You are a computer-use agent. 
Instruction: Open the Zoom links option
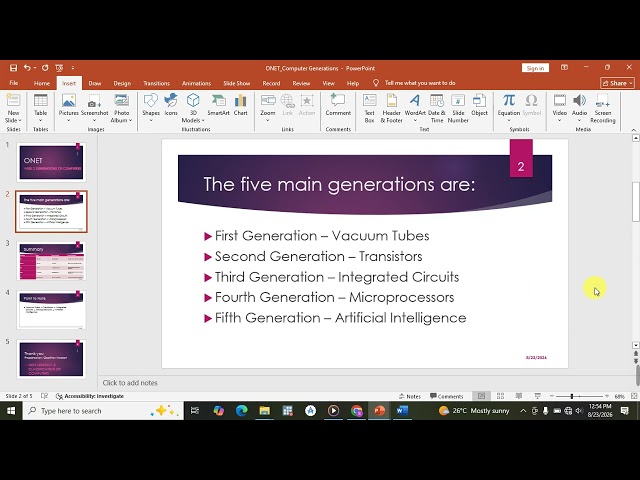pyautogui.click(x=268, y=109)
